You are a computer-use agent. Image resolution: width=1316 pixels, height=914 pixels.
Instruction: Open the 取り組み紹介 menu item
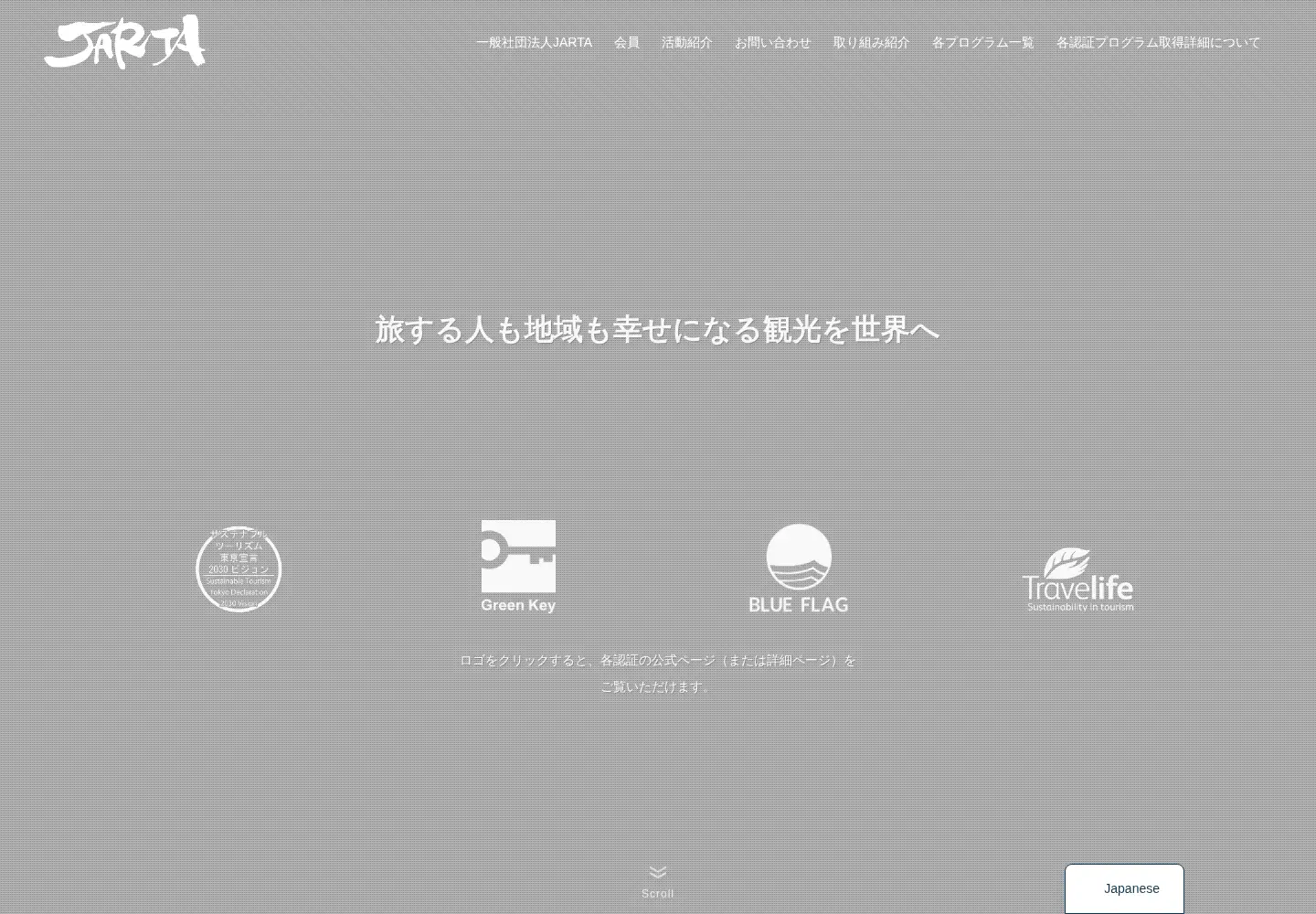click(x=872, y=42)
